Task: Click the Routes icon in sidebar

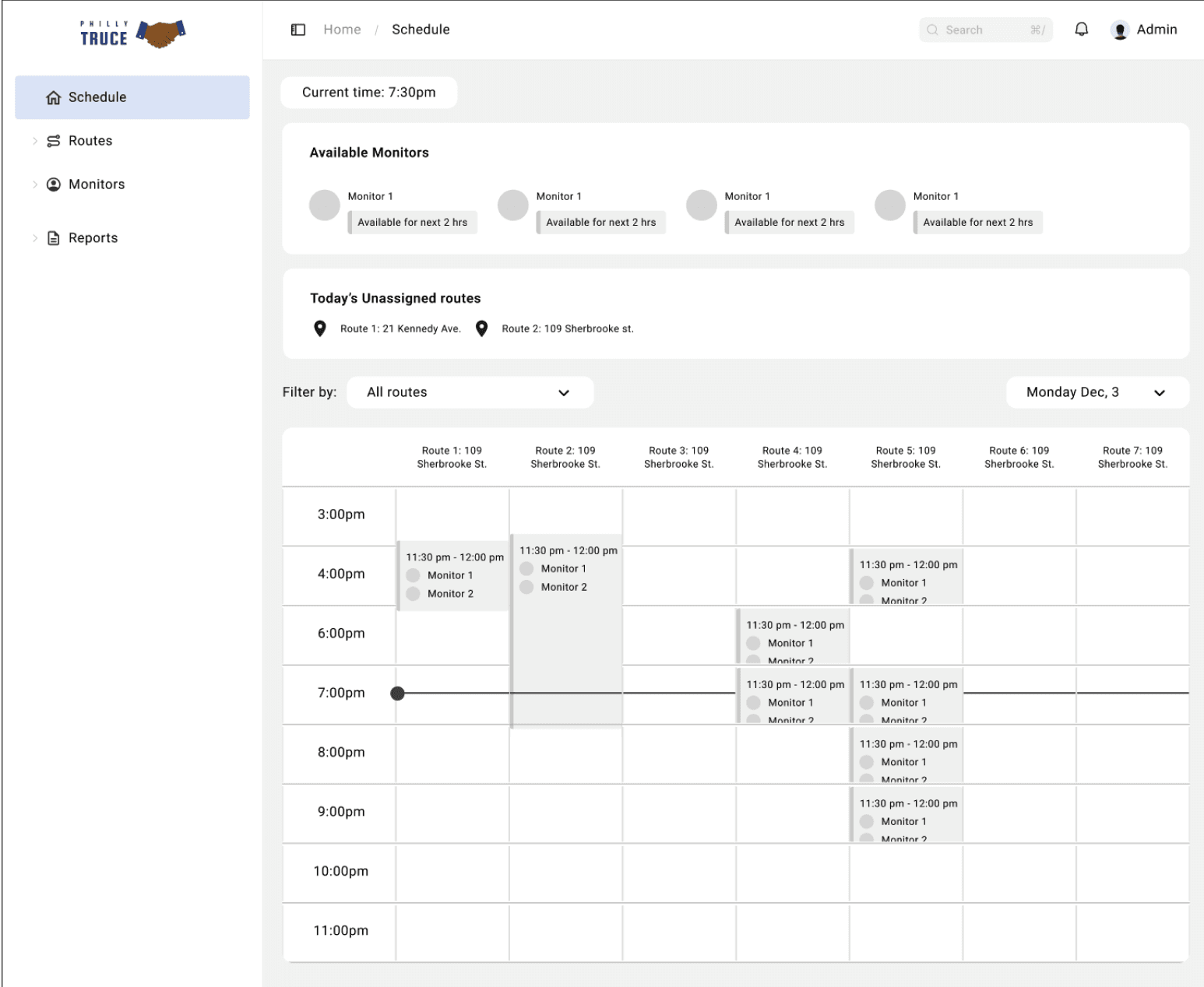Action: tap(54, 141)
